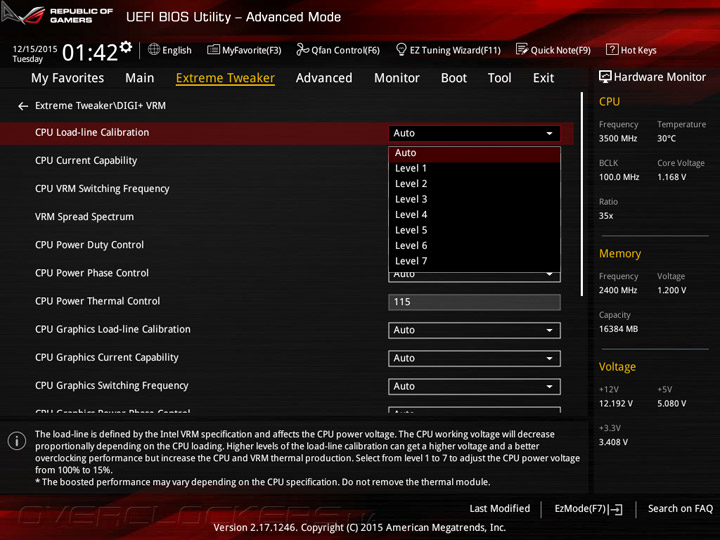This screenshot has height=540, width=720.
Task: Click the globe language icon
Action: [154, 50]
